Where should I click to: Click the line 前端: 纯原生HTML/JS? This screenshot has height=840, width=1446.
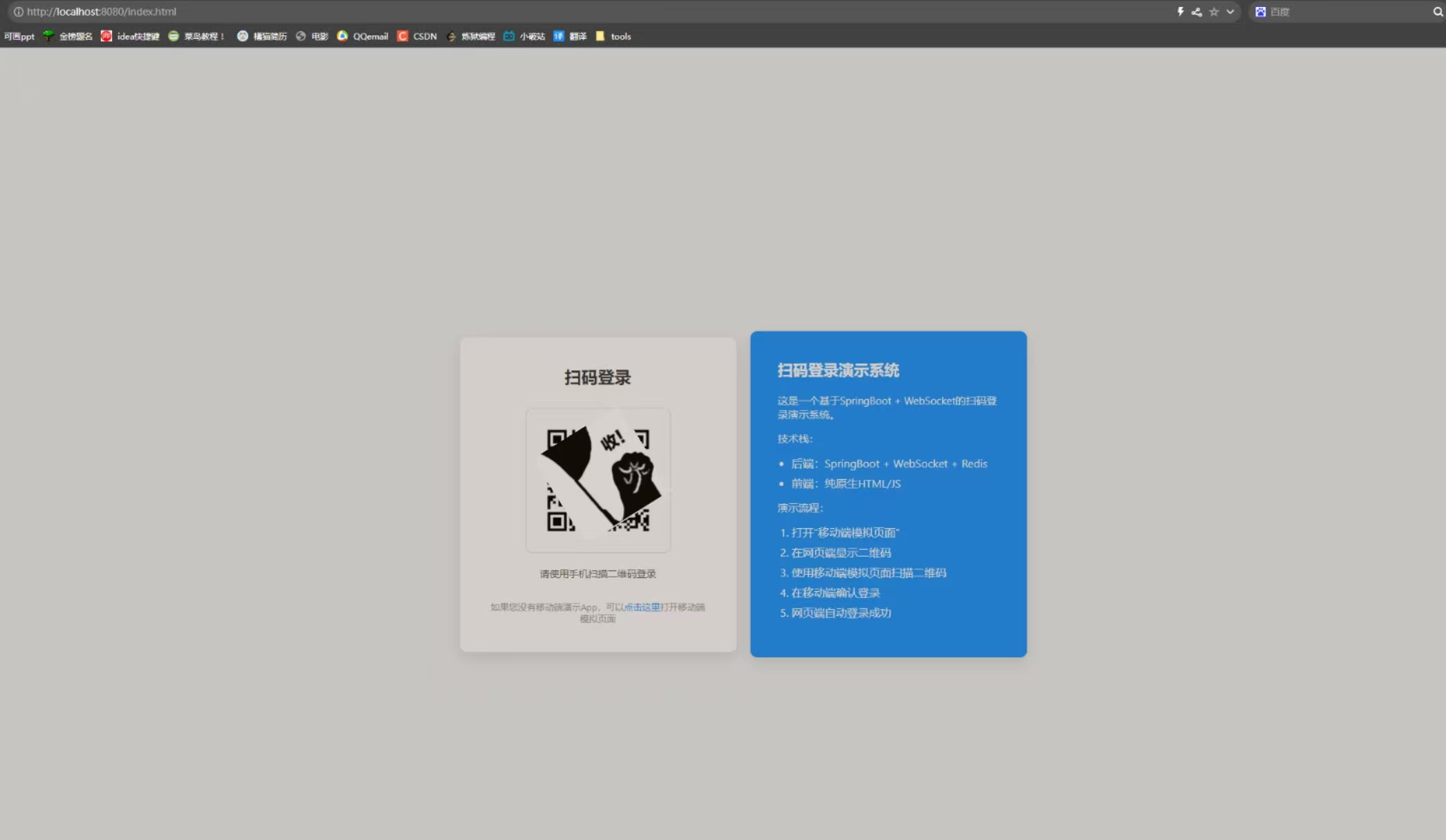point(846,484)
